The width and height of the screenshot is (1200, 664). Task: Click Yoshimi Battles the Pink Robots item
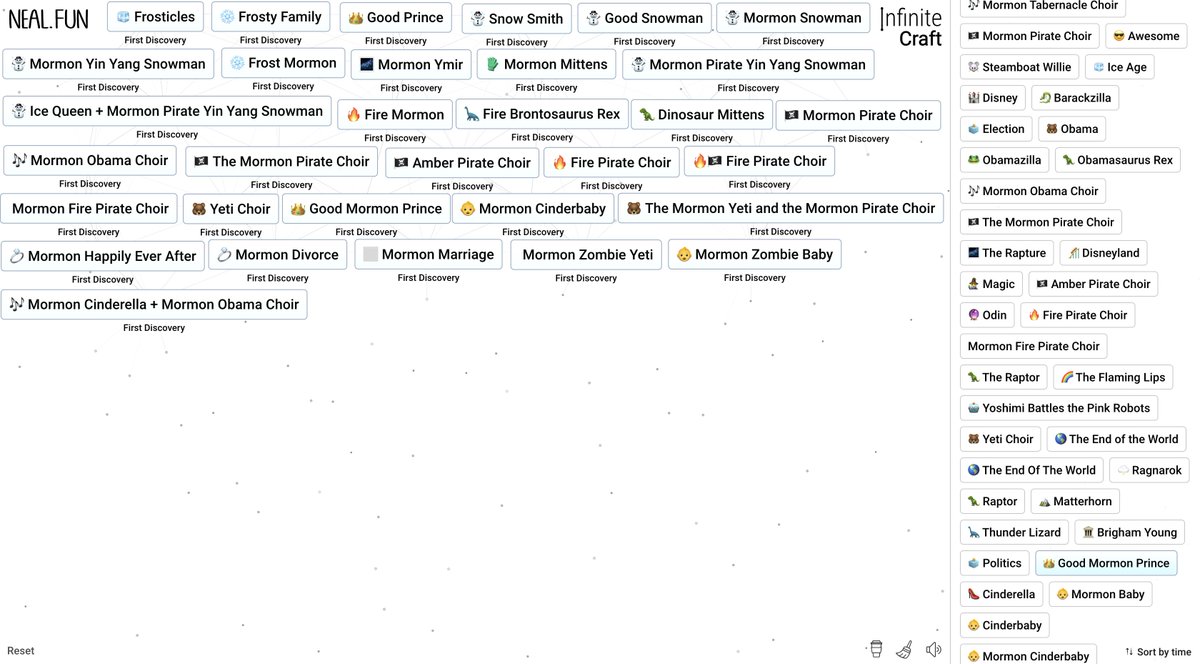pos(1059,408)
